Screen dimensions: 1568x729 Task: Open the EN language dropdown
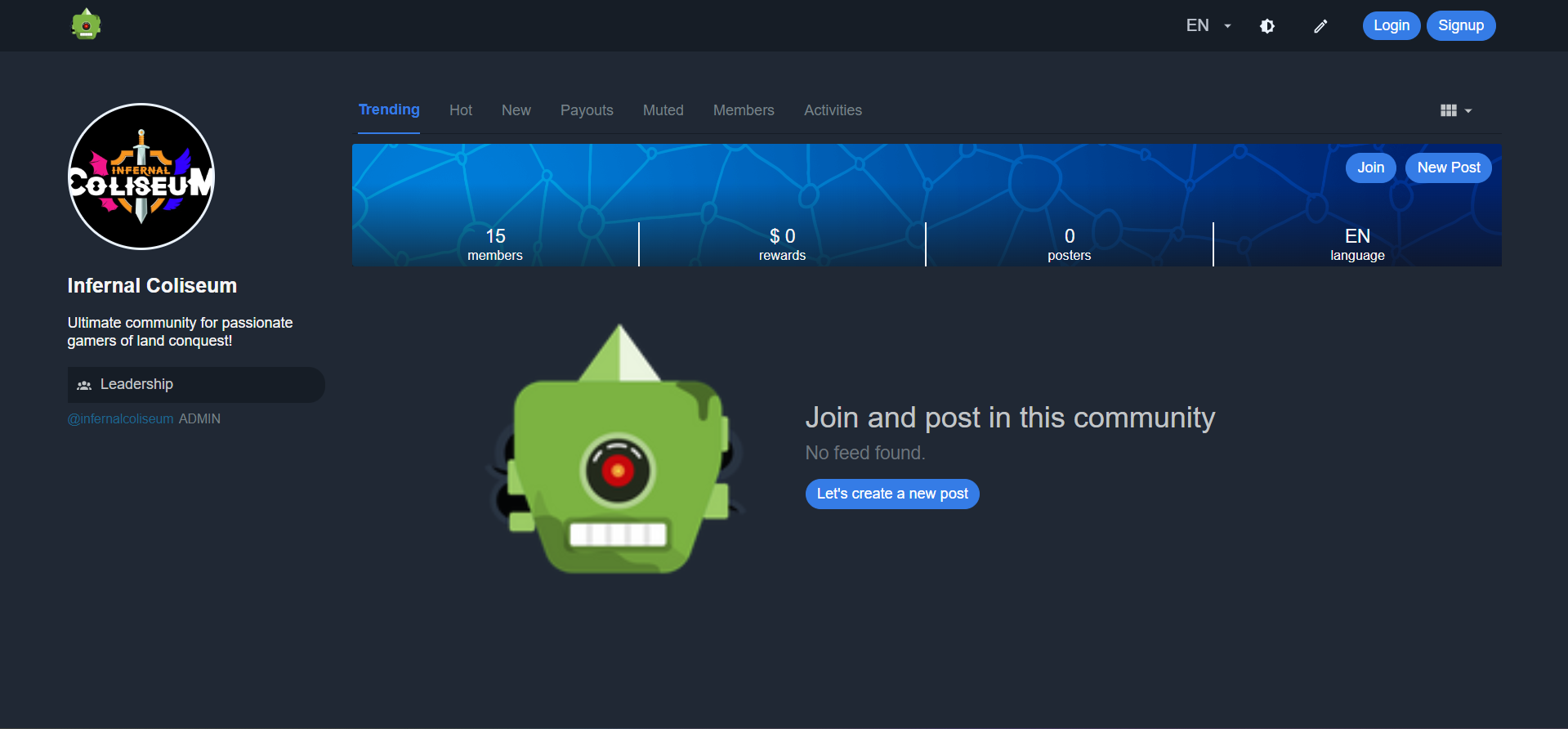pos(1208,25)
